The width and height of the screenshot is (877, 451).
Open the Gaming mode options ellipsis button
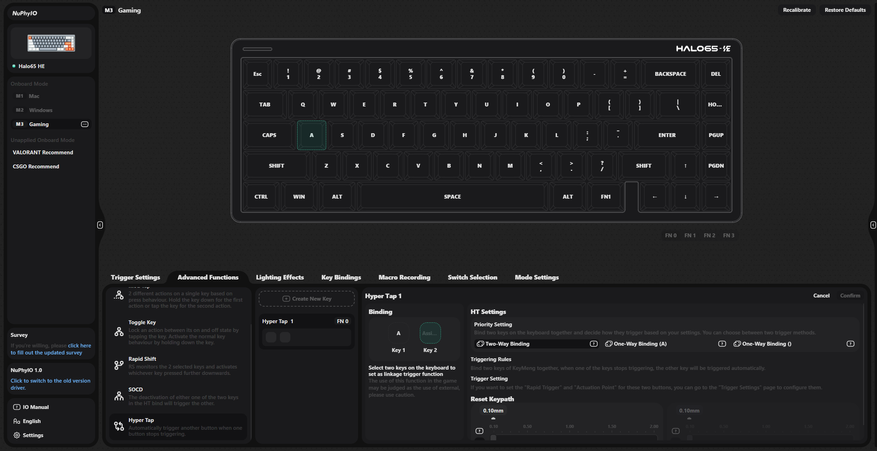84,124
